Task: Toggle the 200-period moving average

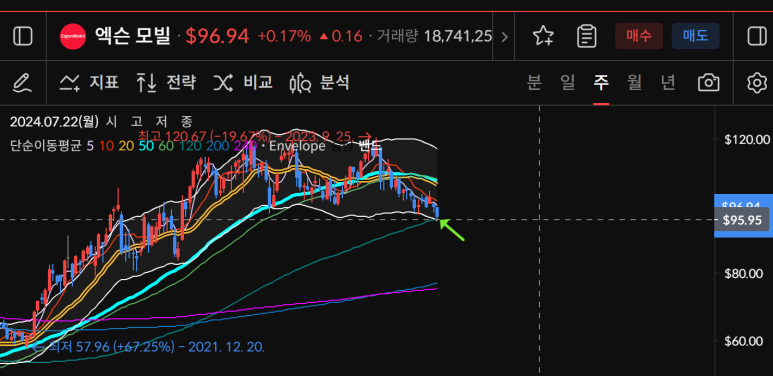Action: click(x=217, y=146)
